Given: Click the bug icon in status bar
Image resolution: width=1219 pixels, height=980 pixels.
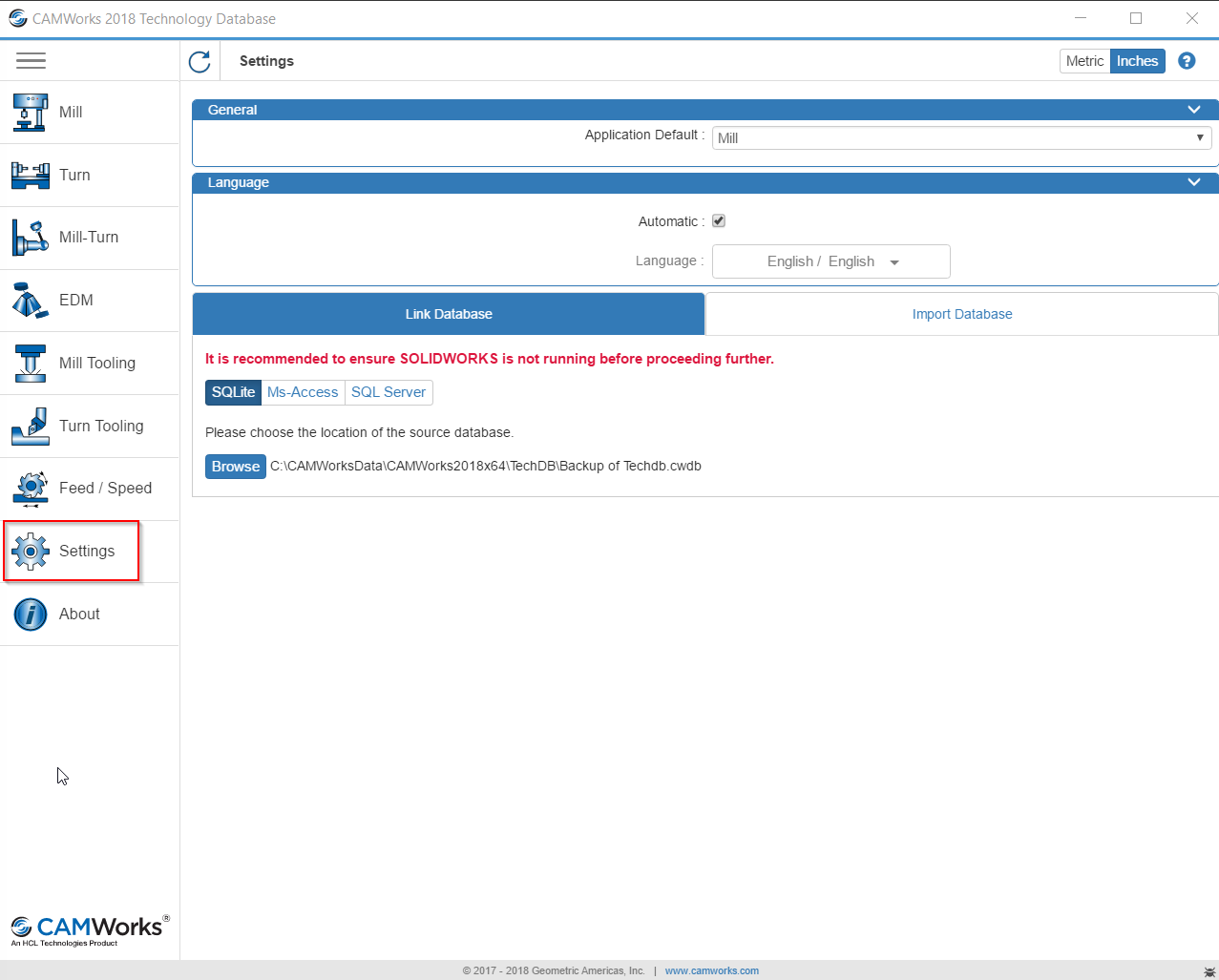Looking at the screenshot, I should [1209, 970].
